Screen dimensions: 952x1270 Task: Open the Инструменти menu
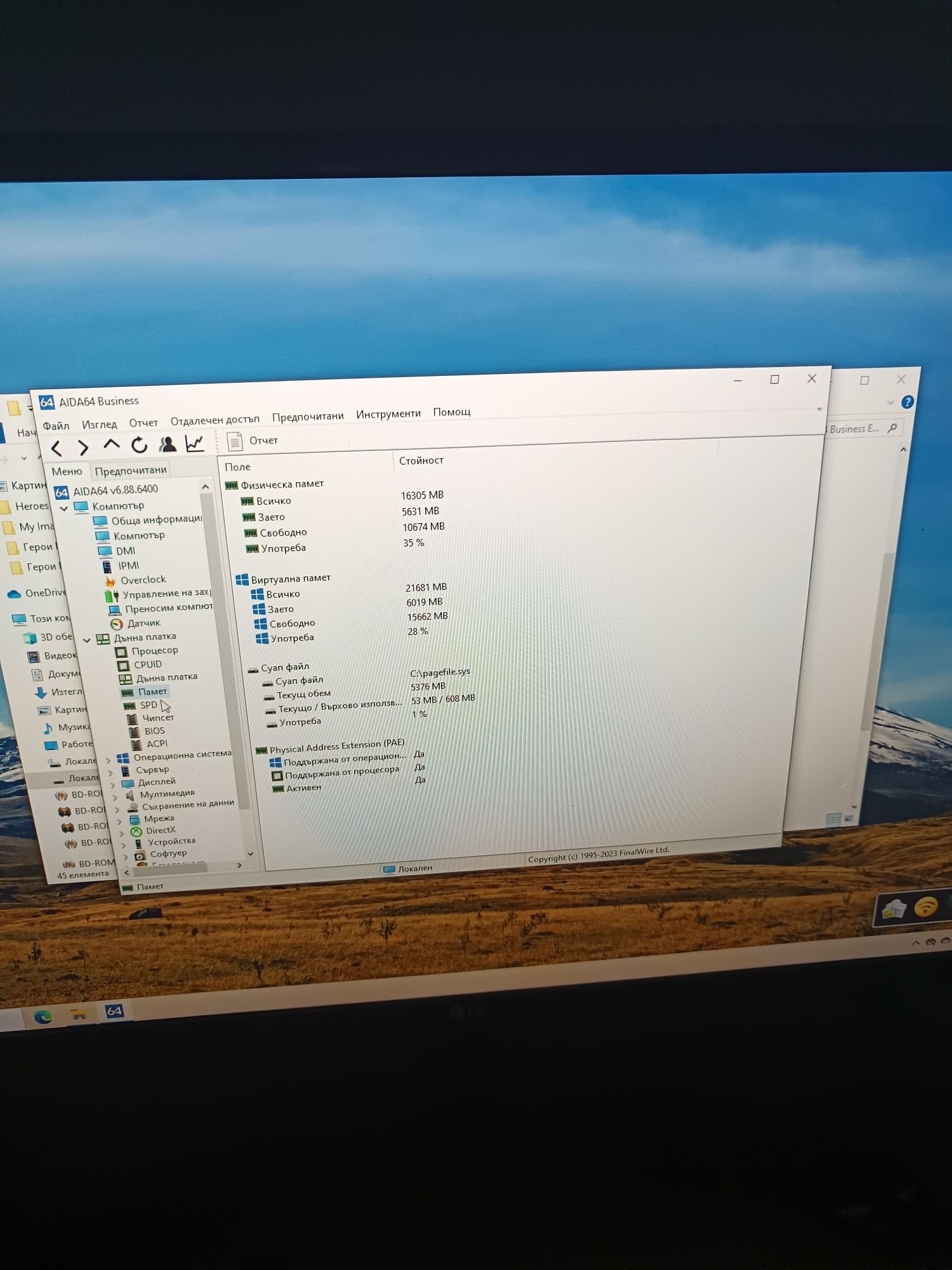pyautogui.click(x=388, y=414)
